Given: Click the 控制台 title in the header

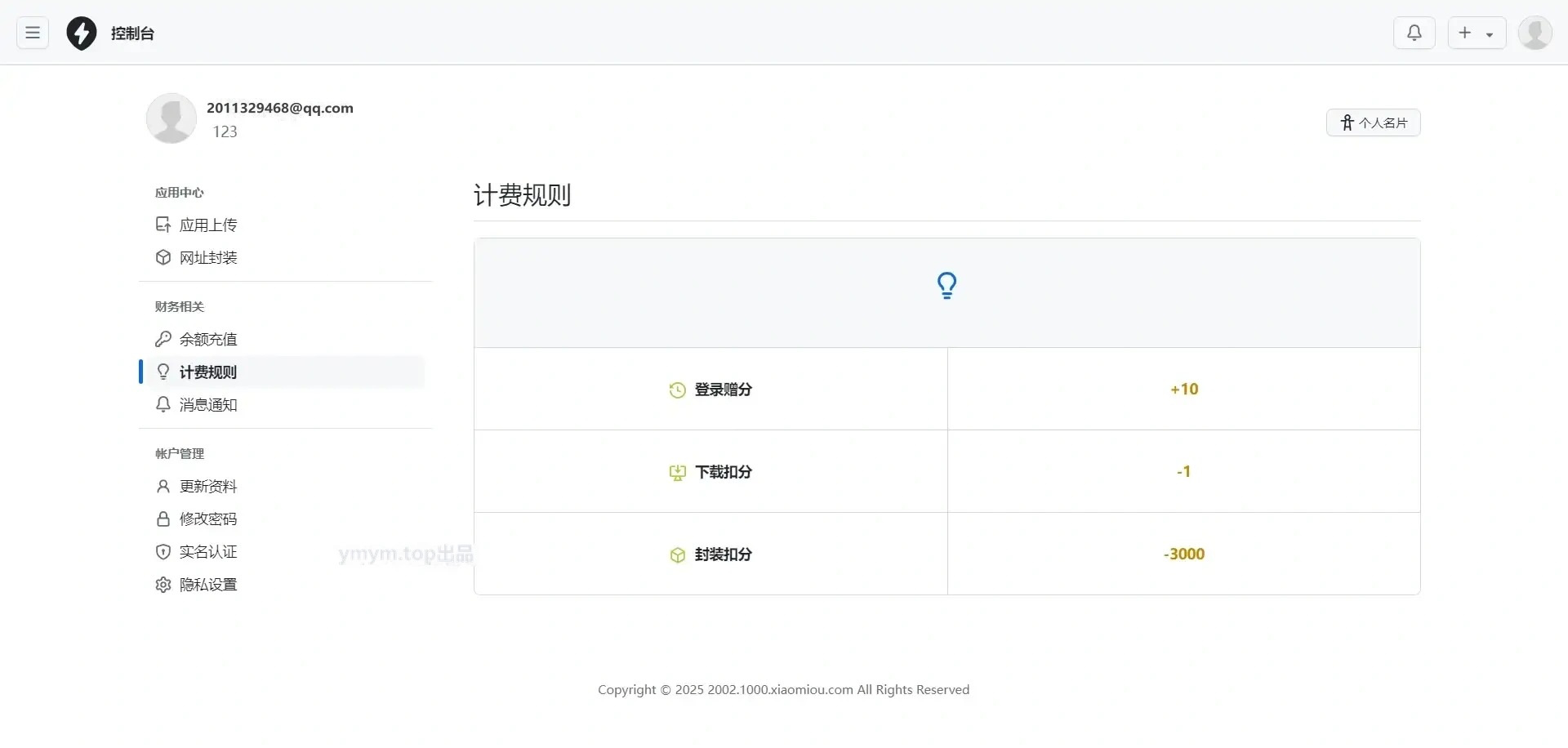Looking at the screenshot, I should point(132,33).
